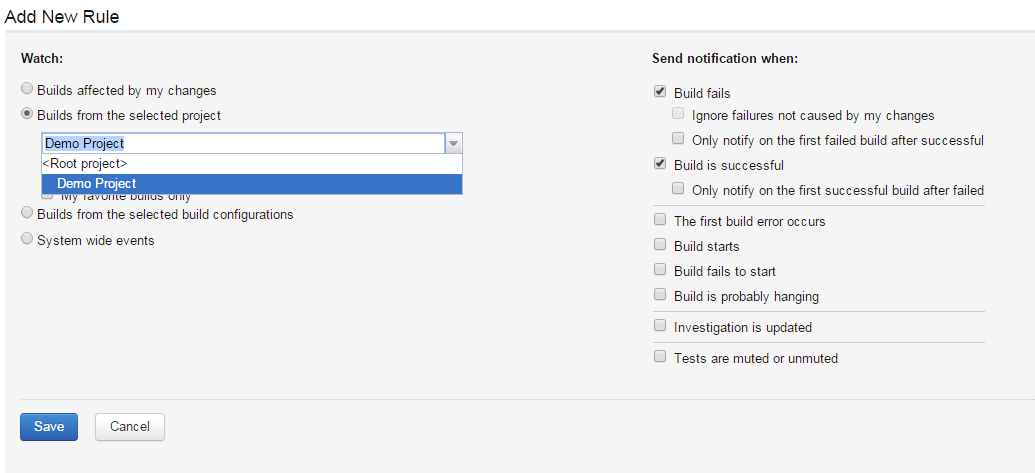
Task: Check 'Build is probably hanging' option
Action: [x=660, y=295]
